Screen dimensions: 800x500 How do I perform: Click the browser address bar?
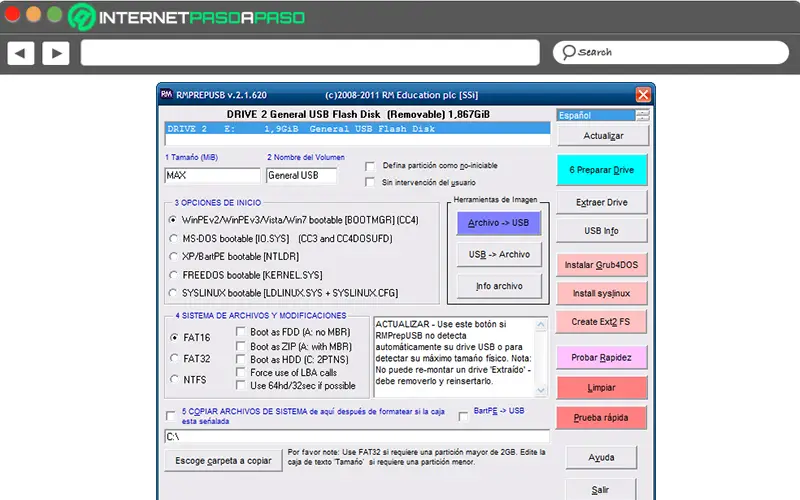[310, 53]
